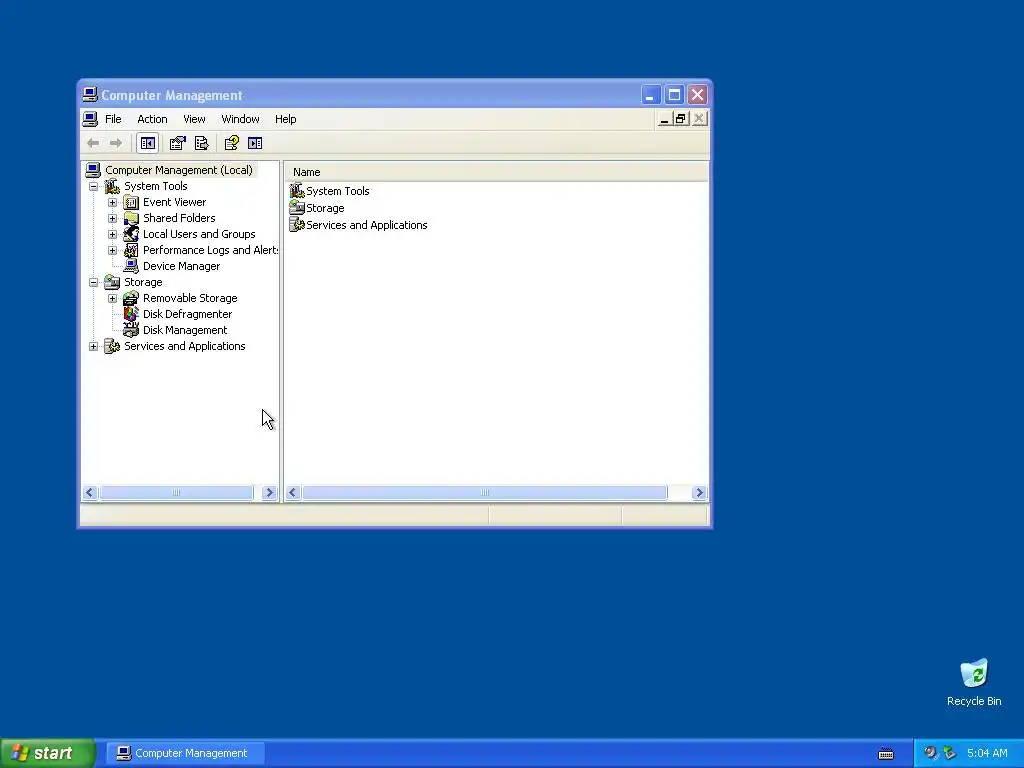
Task: Click left tree pane scroll-right arrow
Action: click(x=269, y=492)
